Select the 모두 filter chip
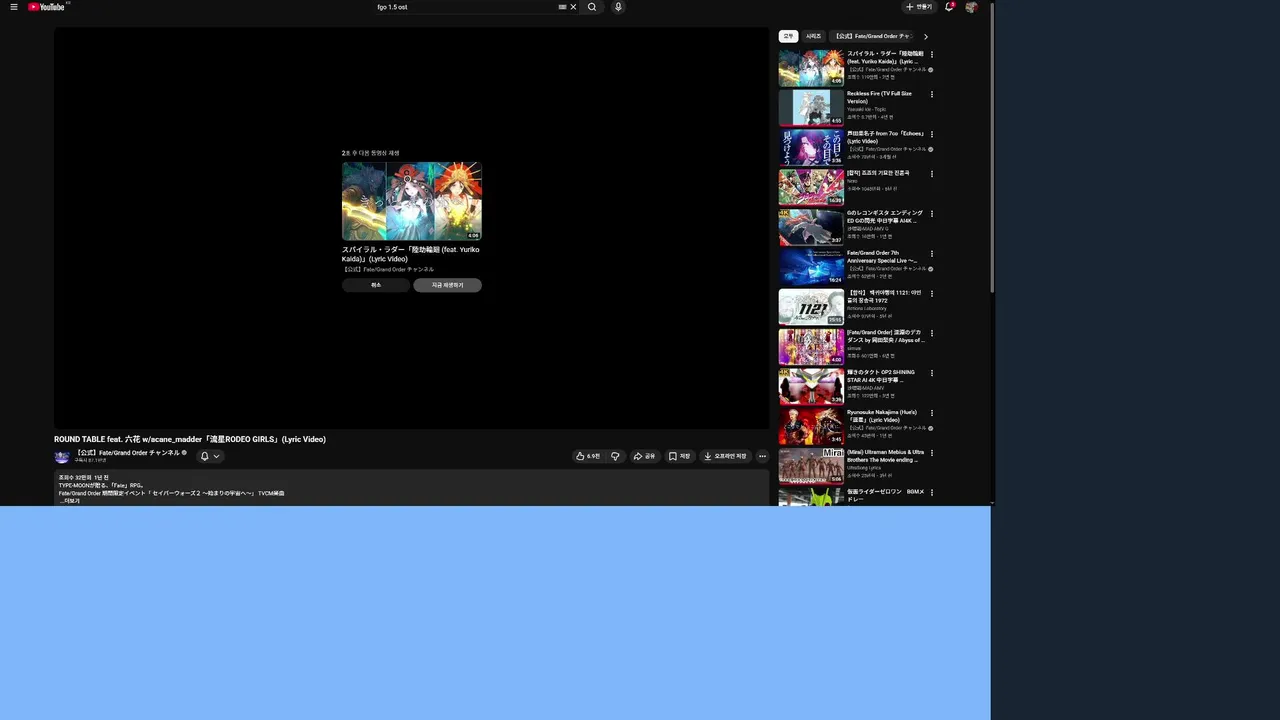The width and height of the screenshot is (1280, 720). coord(788,36)
